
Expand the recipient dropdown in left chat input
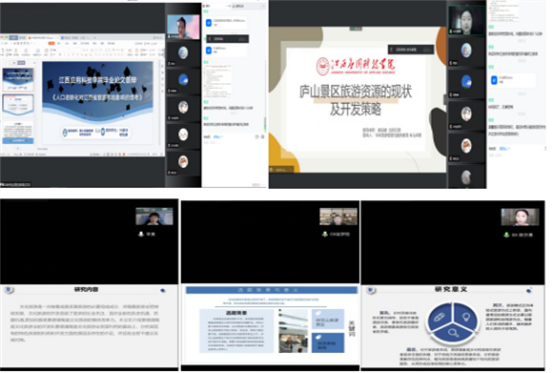click(x=219, y=137)
